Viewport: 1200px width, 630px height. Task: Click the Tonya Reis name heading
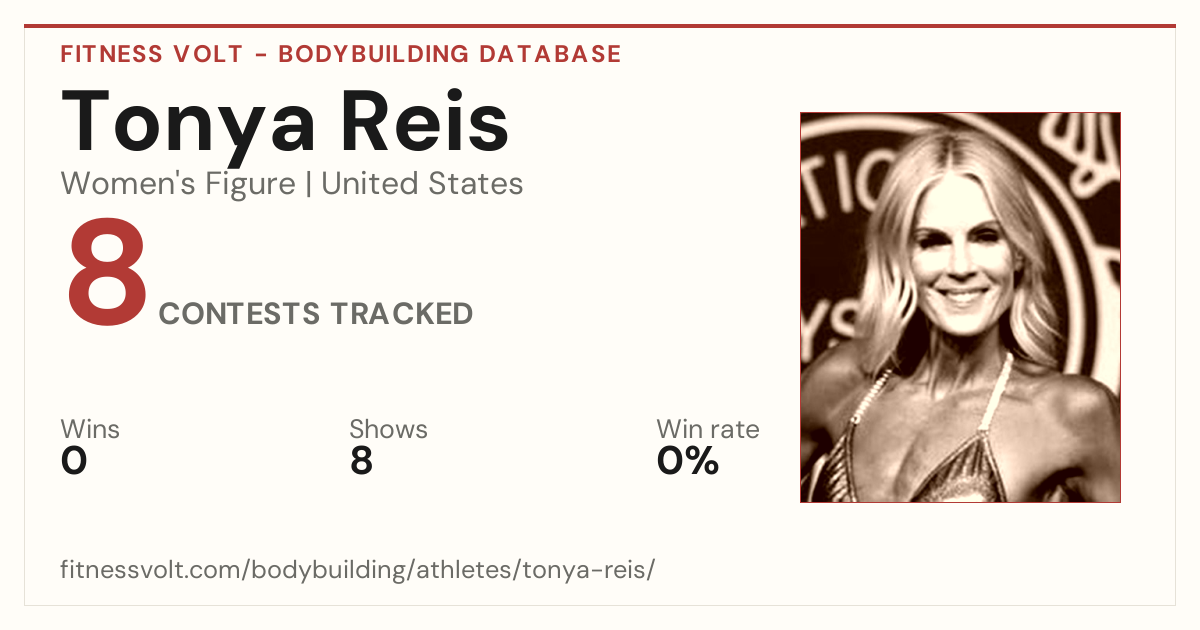285,122
